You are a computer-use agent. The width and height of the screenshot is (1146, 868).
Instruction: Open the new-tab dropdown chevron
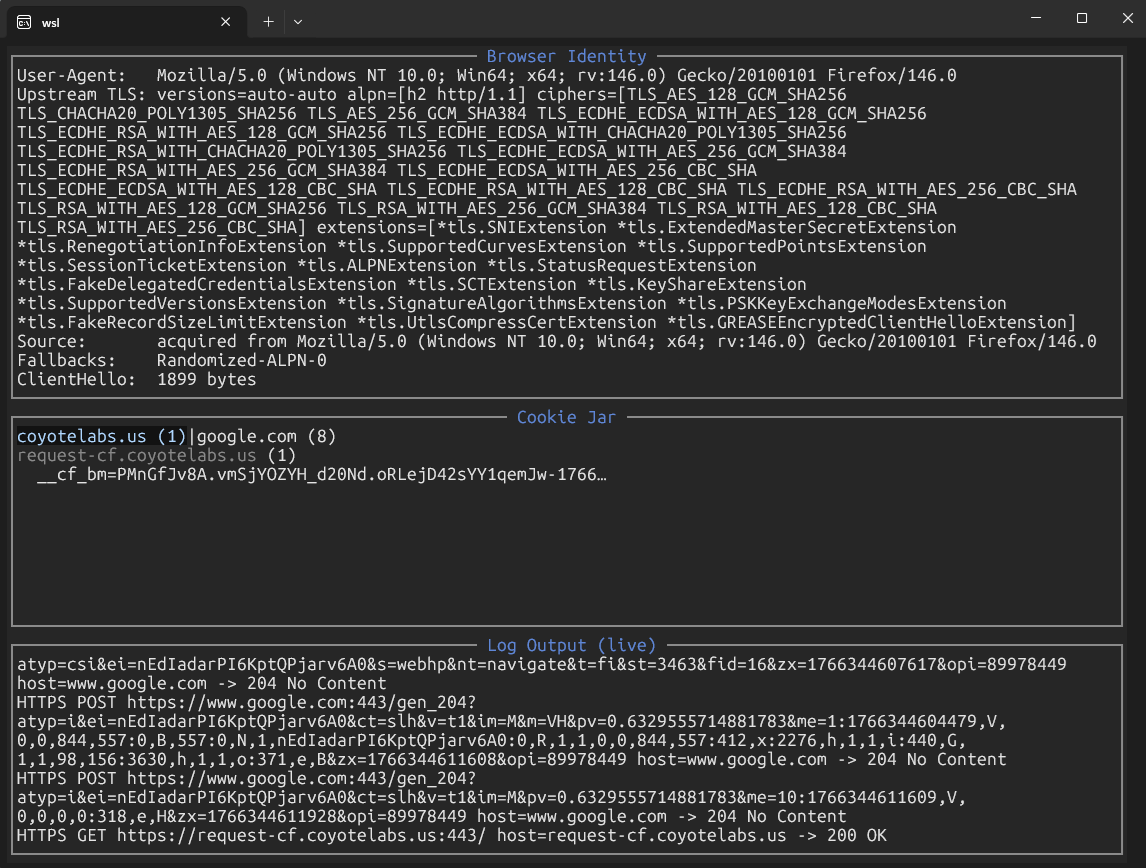(x=297, y=21)
